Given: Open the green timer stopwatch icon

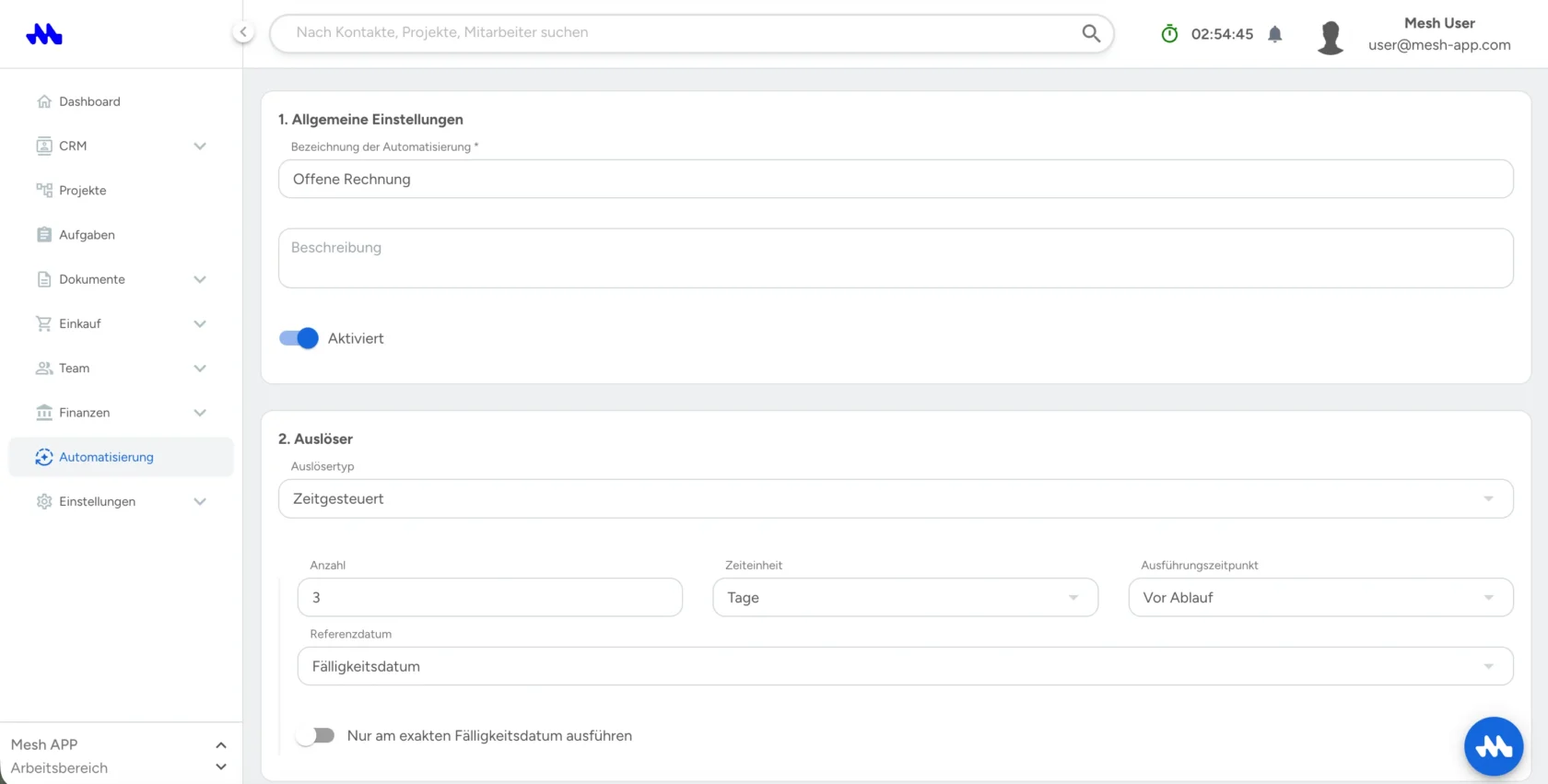Looking at the screenshot, I should click(x=1169, y=34).
